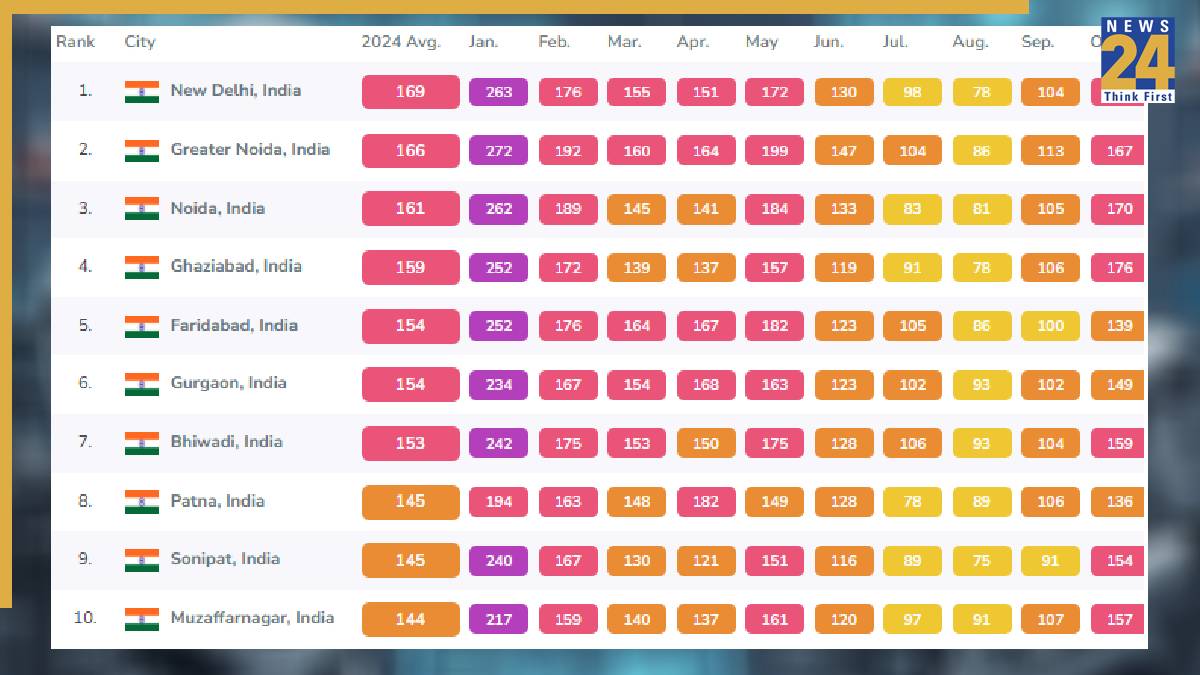Click the News 24 logo
The width and height of the screenshot is (1200, 675).
click(x=1137, y=60)
